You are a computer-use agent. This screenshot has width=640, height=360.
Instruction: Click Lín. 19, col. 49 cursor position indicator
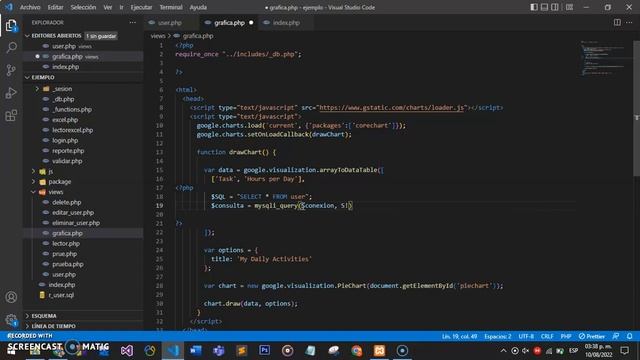coord(459,336)
